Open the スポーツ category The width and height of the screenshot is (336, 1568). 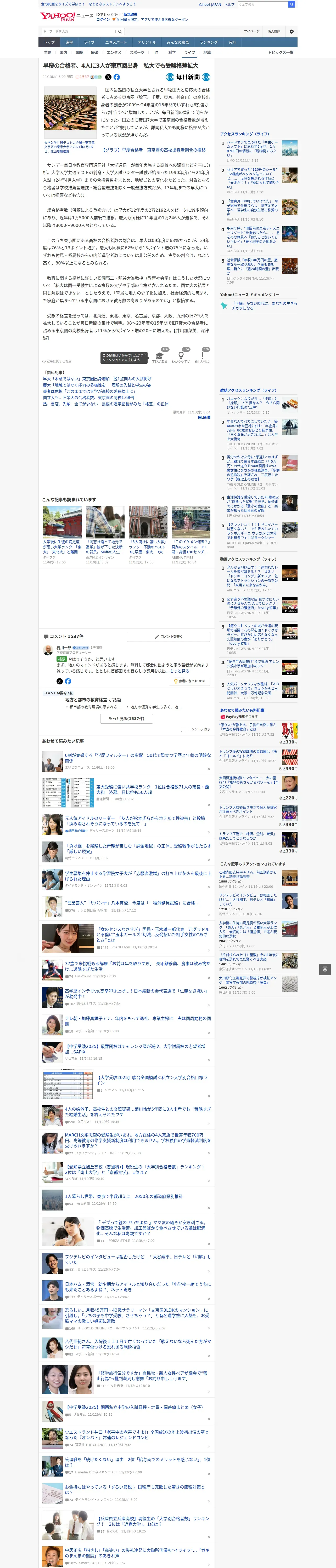point(137,52)
